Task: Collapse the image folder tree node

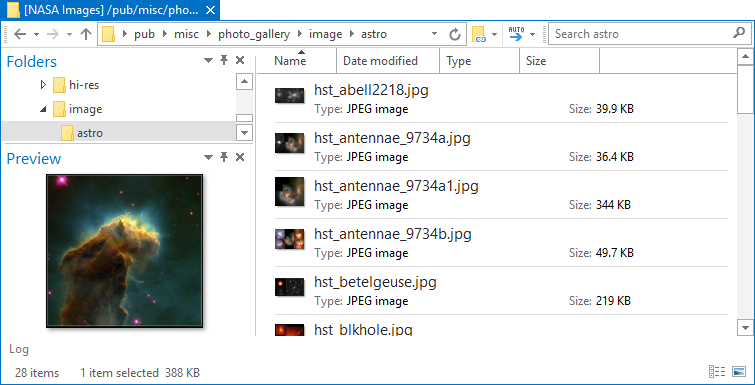Action: (43, 110)
